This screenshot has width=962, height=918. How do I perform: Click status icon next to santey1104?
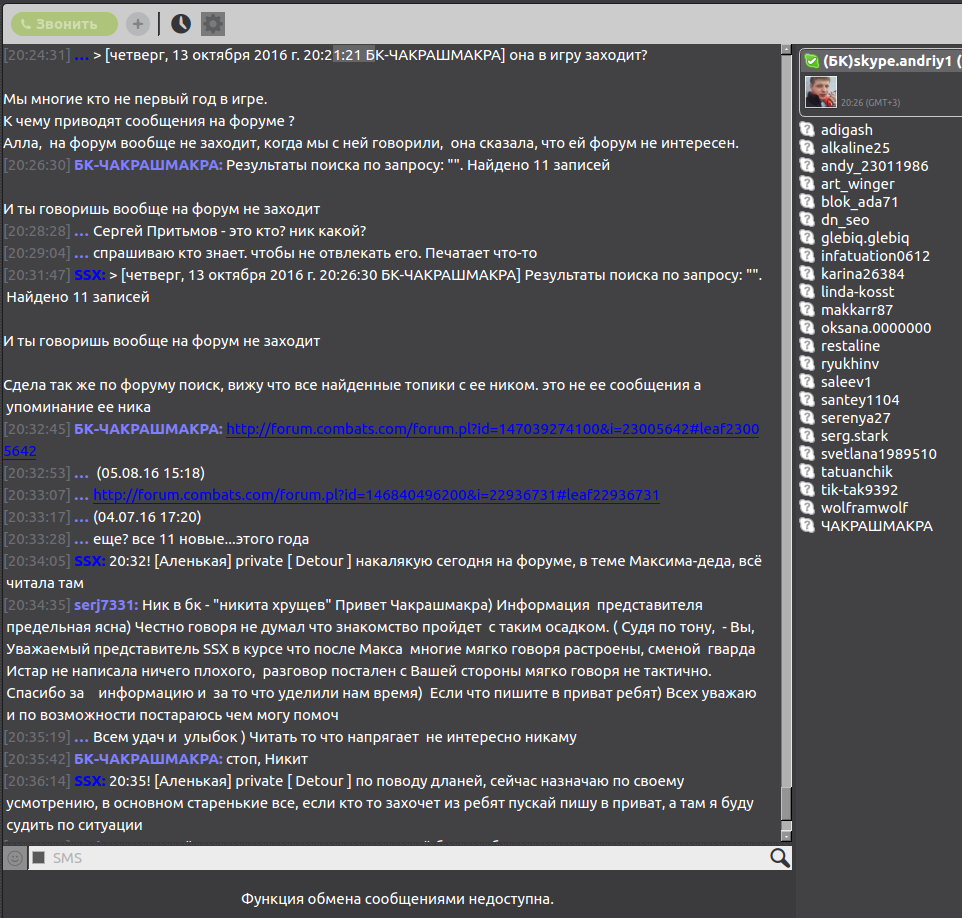807,399
